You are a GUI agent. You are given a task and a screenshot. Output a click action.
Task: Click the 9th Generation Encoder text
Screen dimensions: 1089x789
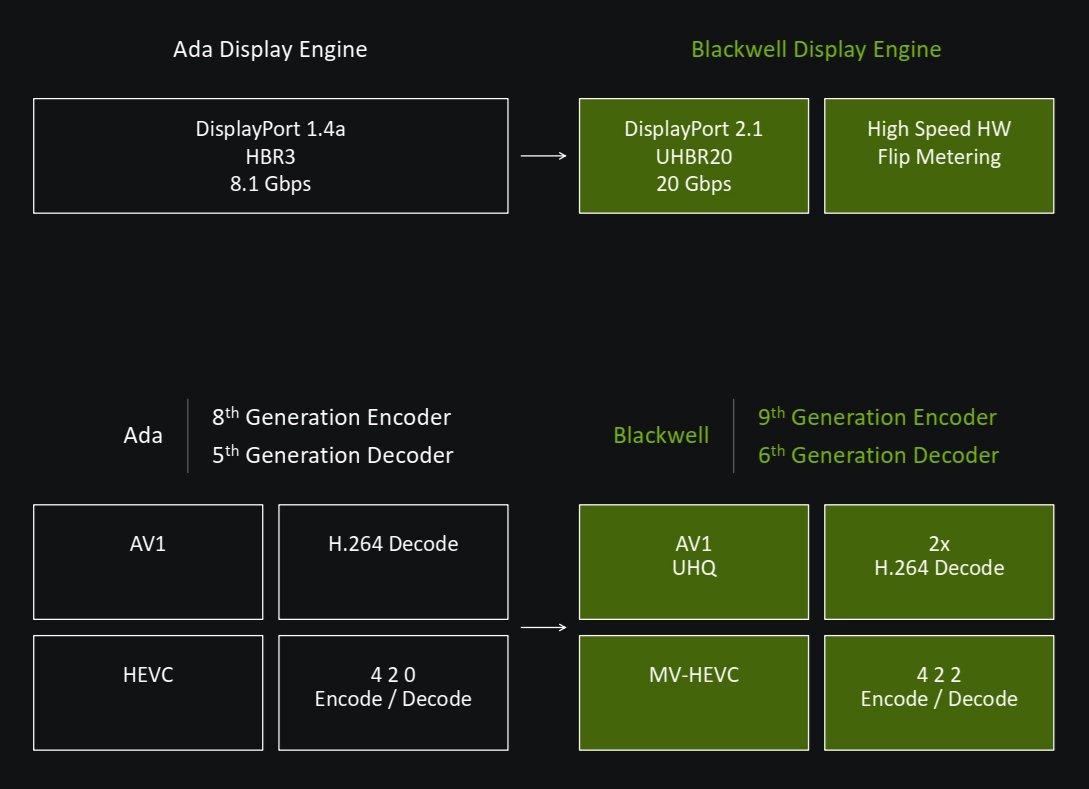click(x=877, y=417)
